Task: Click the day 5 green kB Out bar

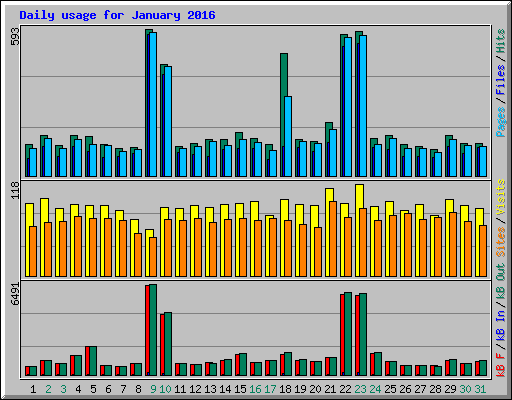Action: pos(93,361)
